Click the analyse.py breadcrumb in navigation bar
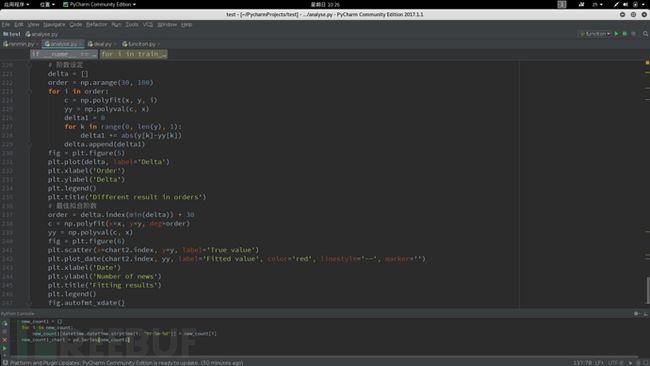The height and width of the screenshot is (366, 650). (42, 34)
